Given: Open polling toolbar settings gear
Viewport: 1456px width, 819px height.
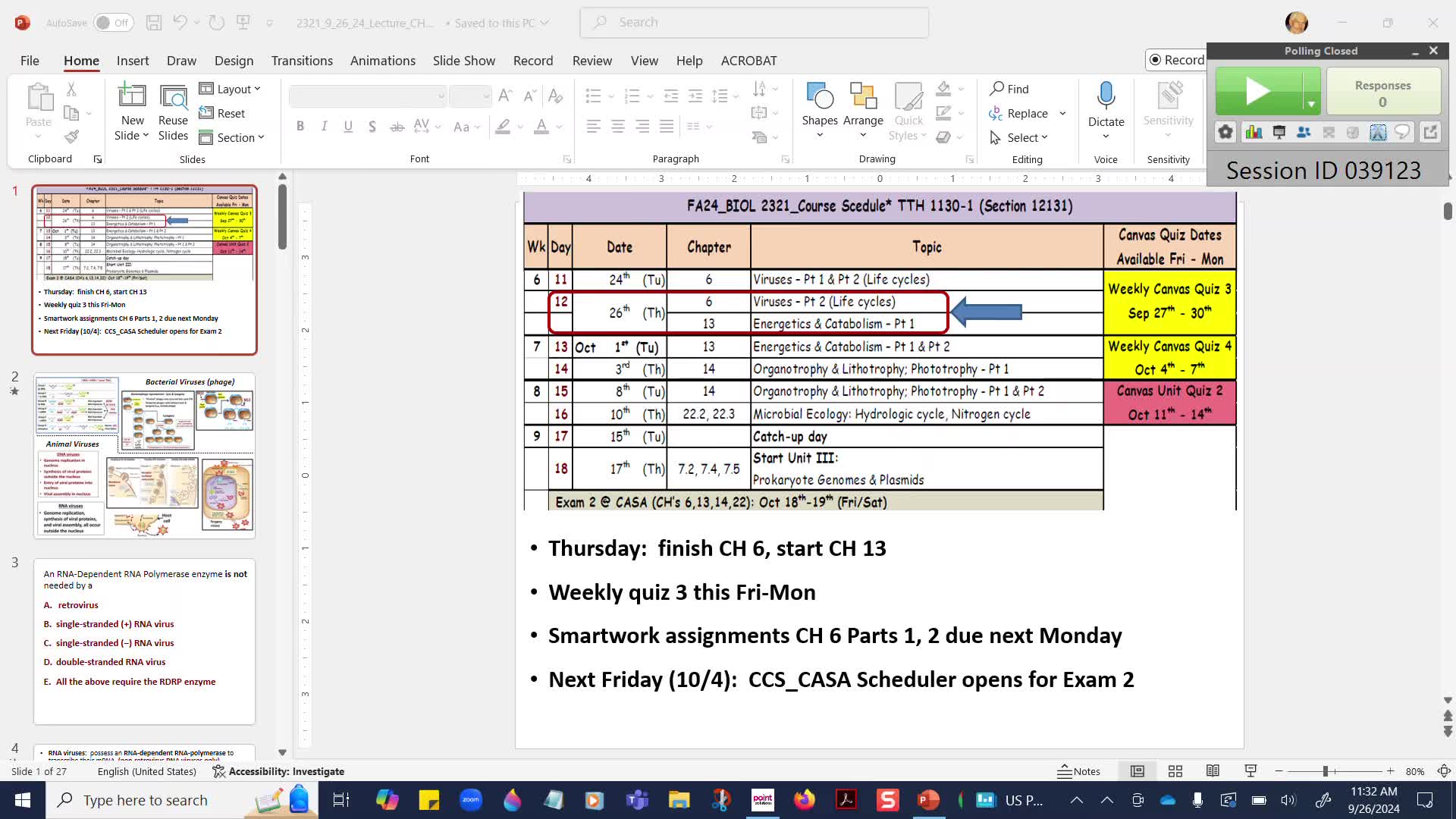Looking at the screenshot, I should click(x=1225, y=133).
